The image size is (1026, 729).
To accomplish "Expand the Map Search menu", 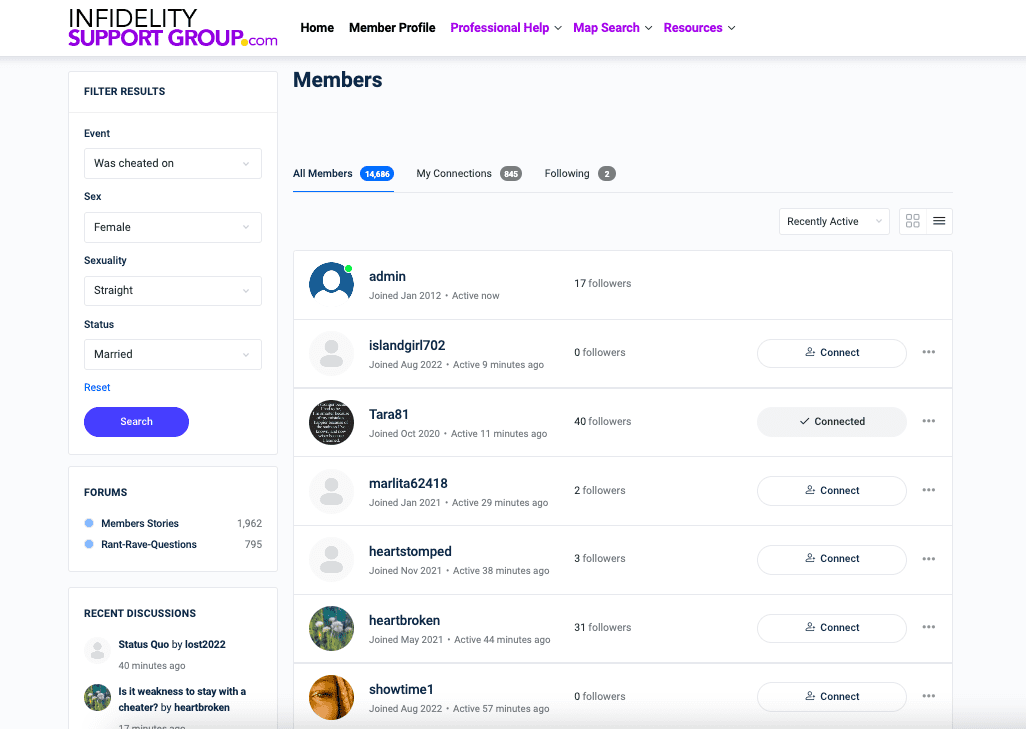I will coord(612,27).
